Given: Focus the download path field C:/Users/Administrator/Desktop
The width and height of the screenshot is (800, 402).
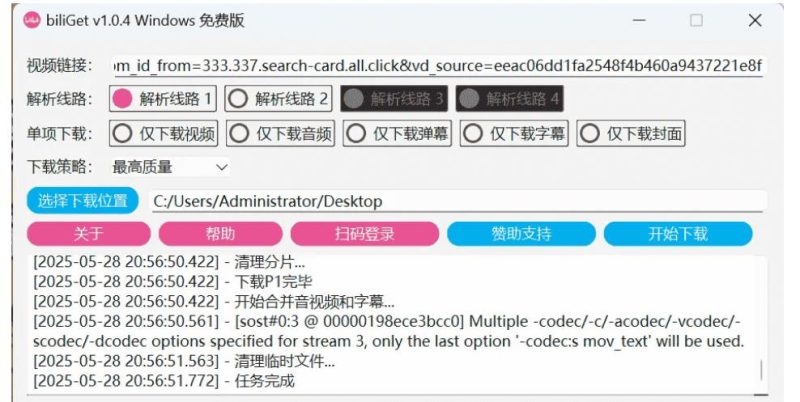Looking at the screenshot, I should (458, 201).
